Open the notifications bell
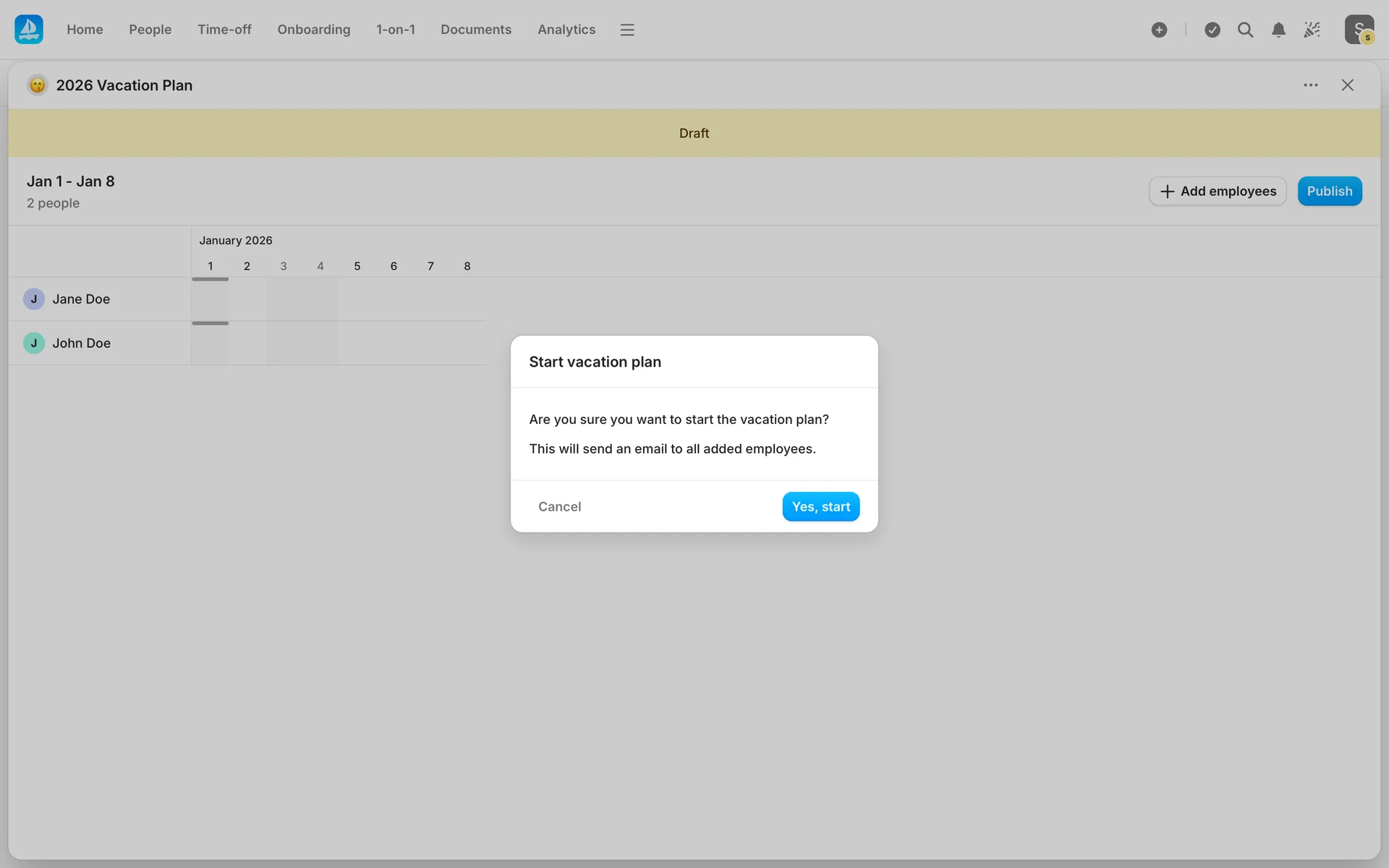 tap(1278, 30)
